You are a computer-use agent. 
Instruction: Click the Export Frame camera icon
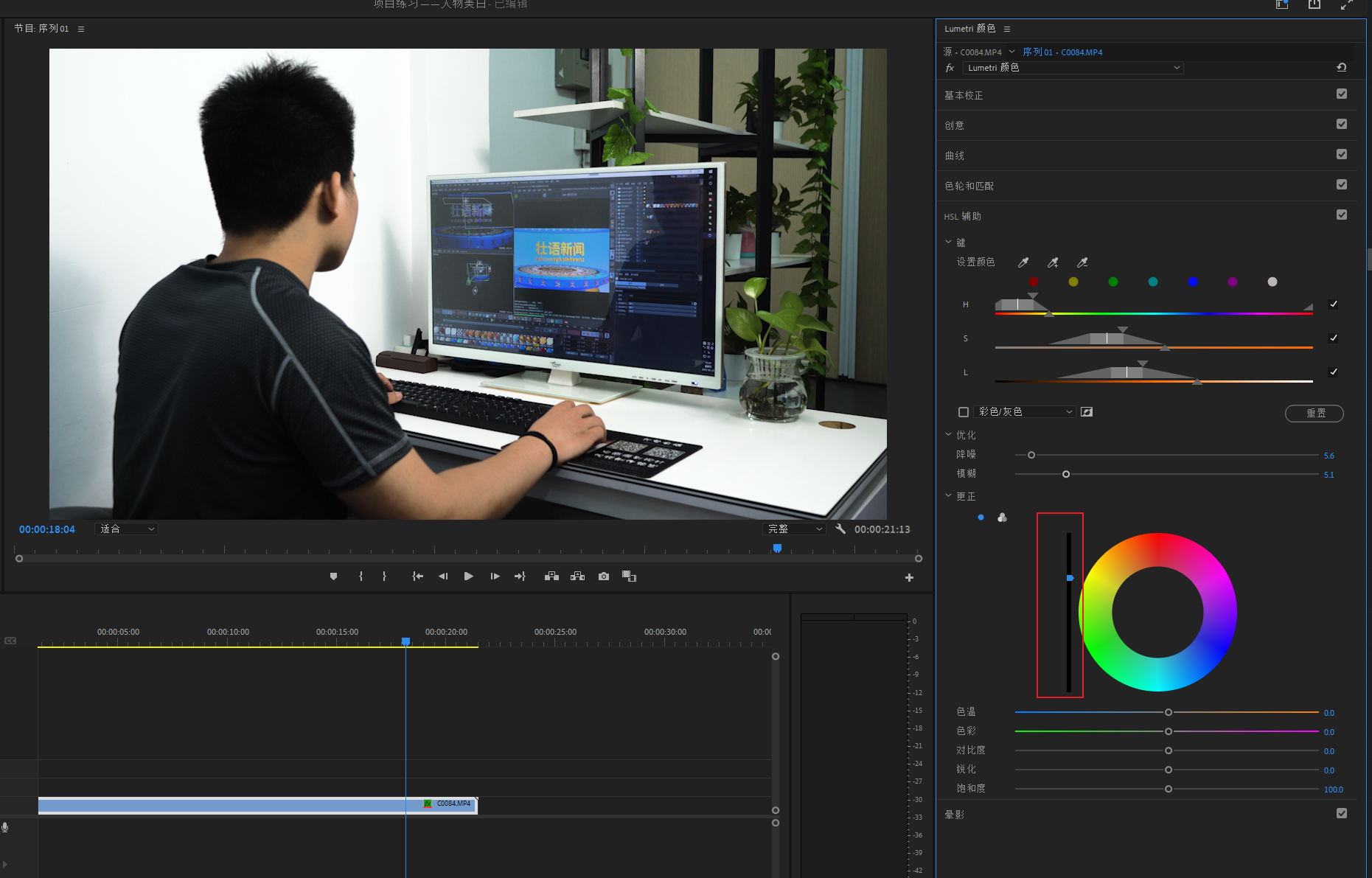coord(604,576)
